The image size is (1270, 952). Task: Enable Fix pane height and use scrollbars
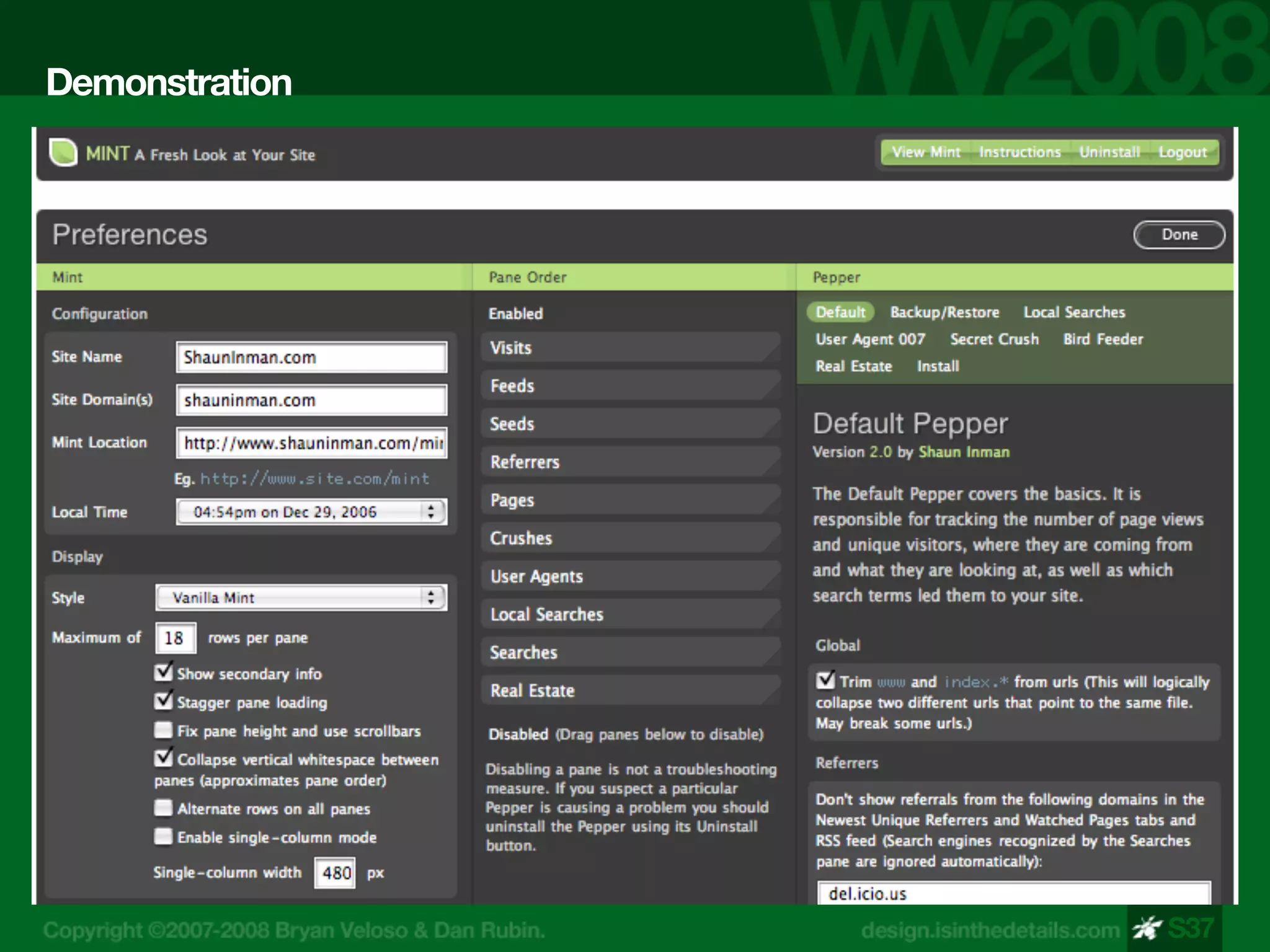[x=163, y=730]
